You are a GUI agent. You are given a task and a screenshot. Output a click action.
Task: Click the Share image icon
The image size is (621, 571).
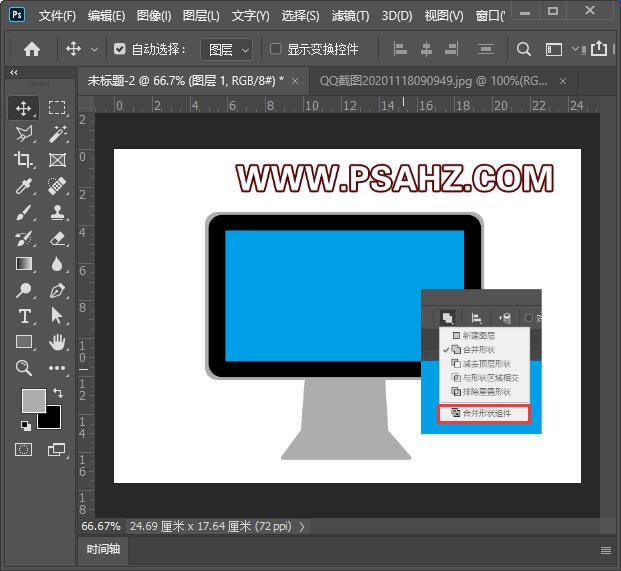pos(599,49)
